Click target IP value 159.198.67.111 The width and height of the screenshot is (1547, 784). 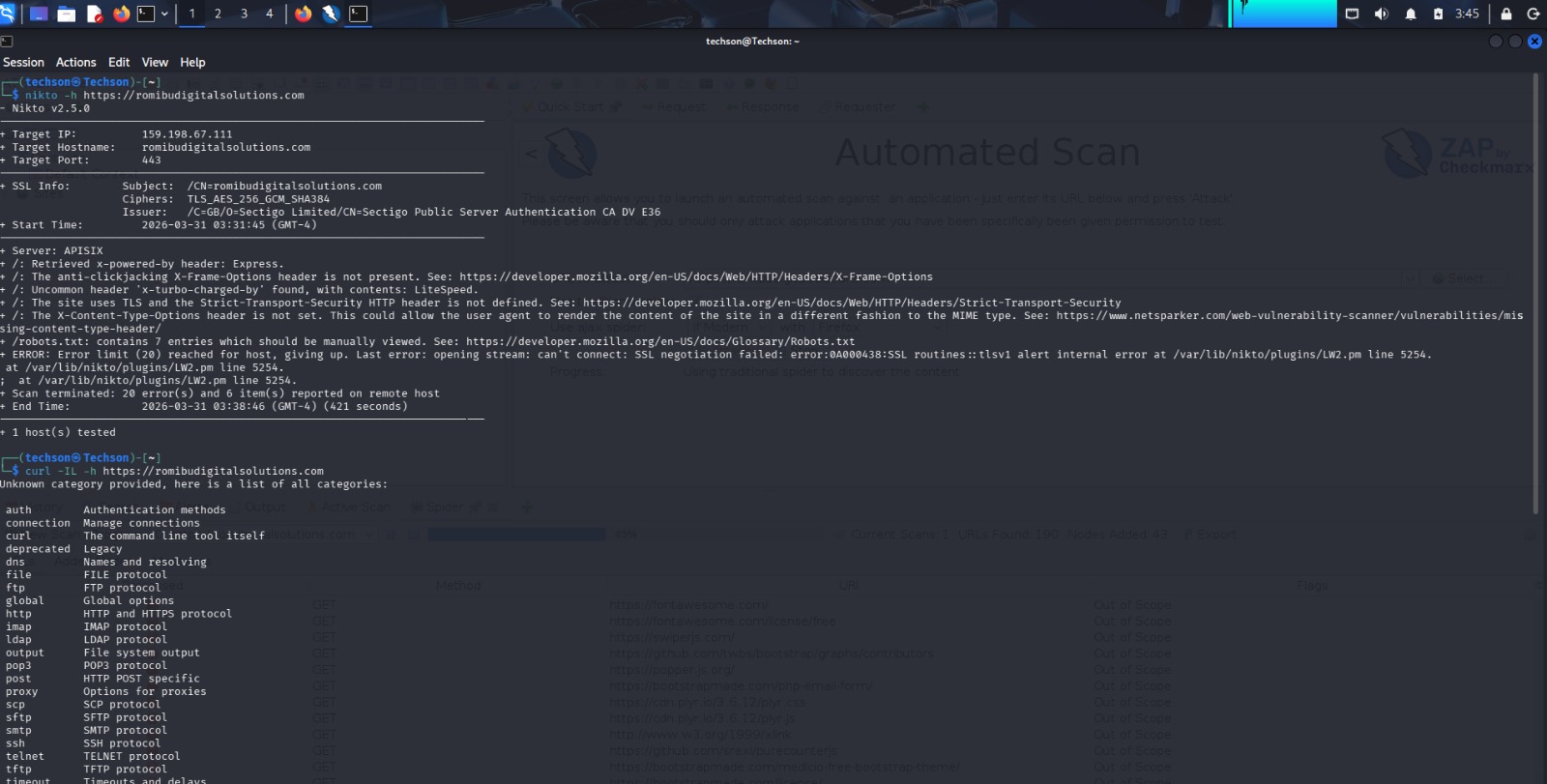(x=187, y=134)
